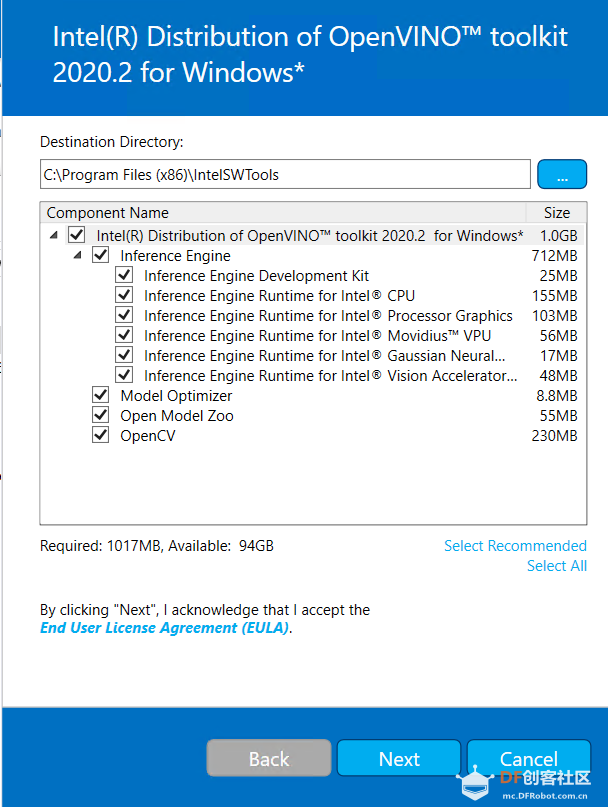Uncheck the OpenVINO toolkit 2020.2 root checkbox

coord(77,235)
